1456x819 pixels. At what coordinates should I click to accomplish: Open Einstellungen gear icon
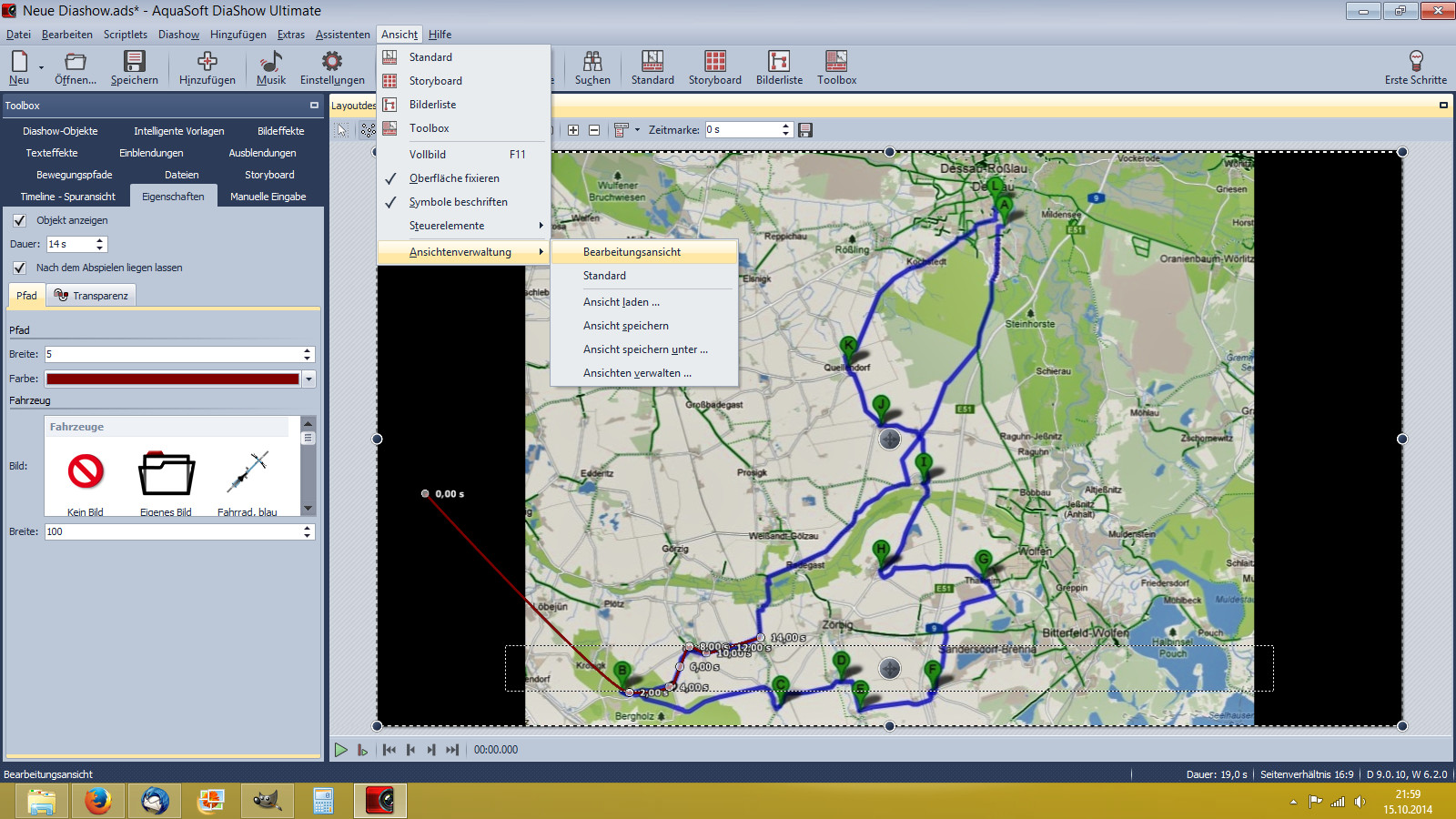[x=332, y=62]
